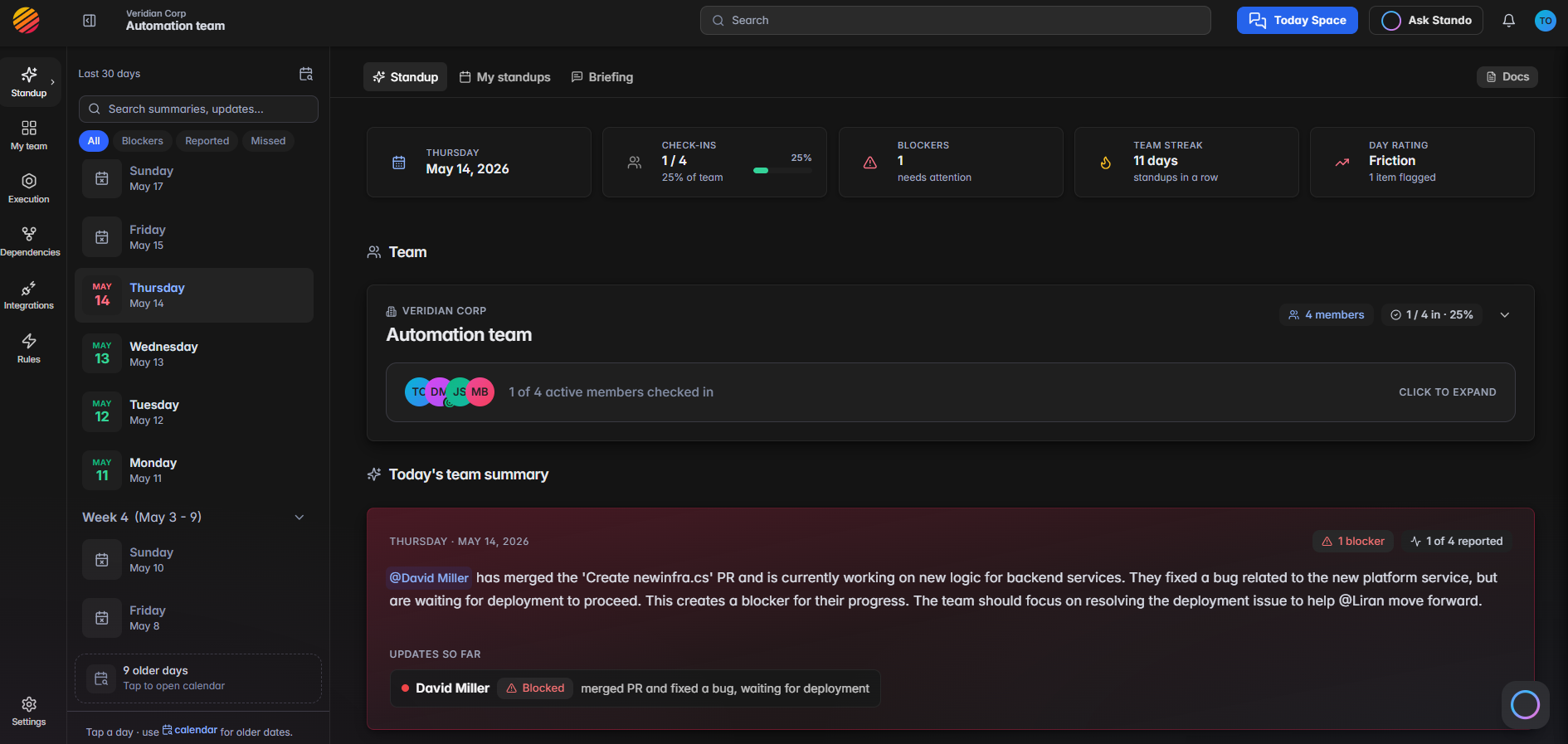
Task: Click the TO member avatar in team card
Action: click(417, 392)
